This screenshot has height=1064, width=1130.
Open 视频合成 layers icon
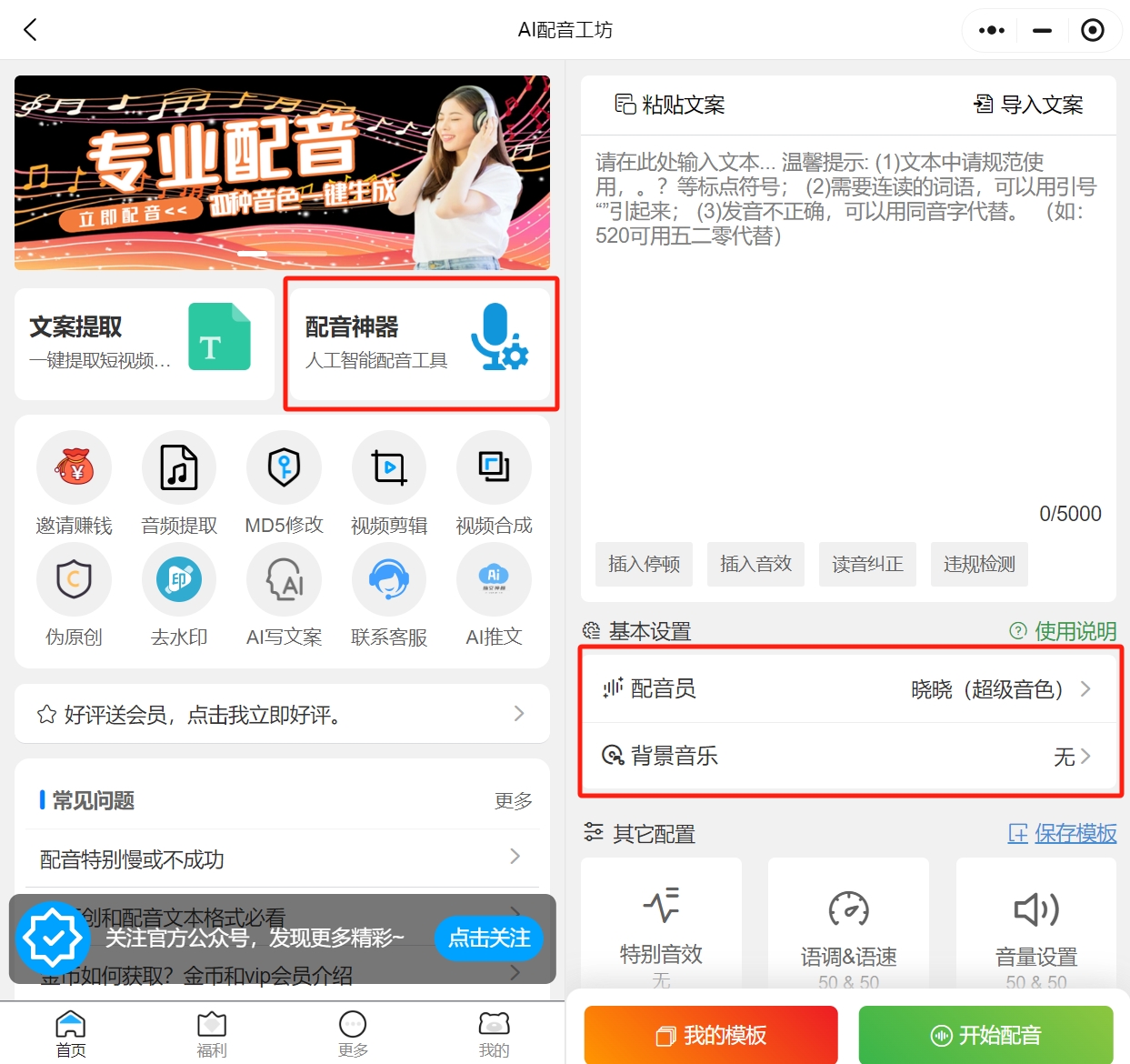(494, 467)
